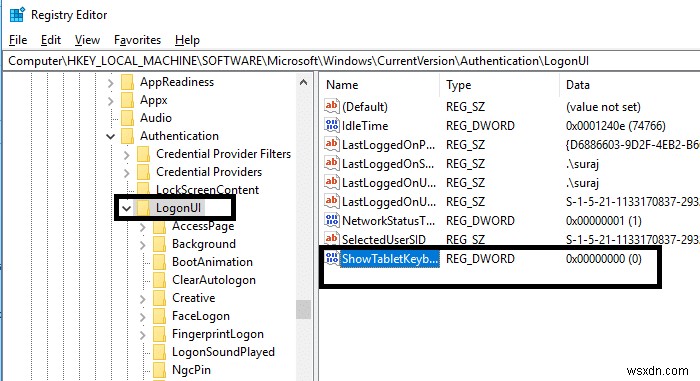Open the Edit menu
The width and height of the screenshot is (700, 381).
[x=50, y=40]
